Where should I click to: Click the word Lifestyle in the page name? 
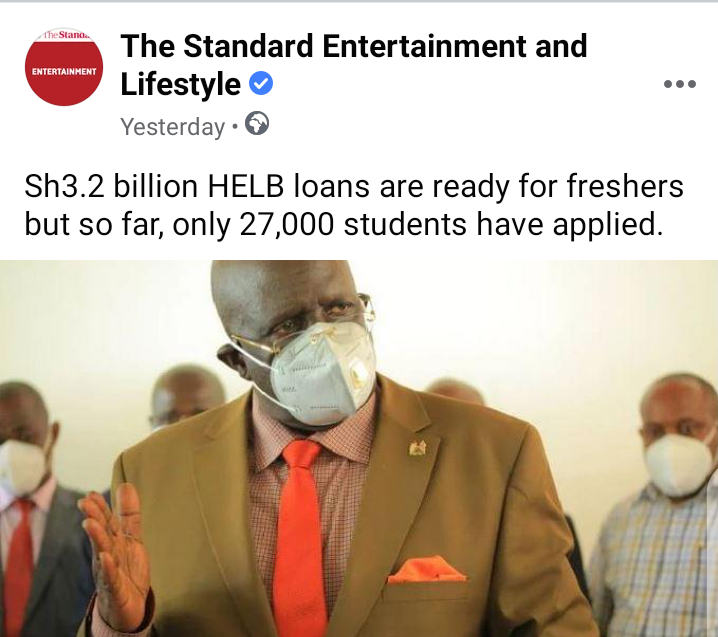[180, 84]
